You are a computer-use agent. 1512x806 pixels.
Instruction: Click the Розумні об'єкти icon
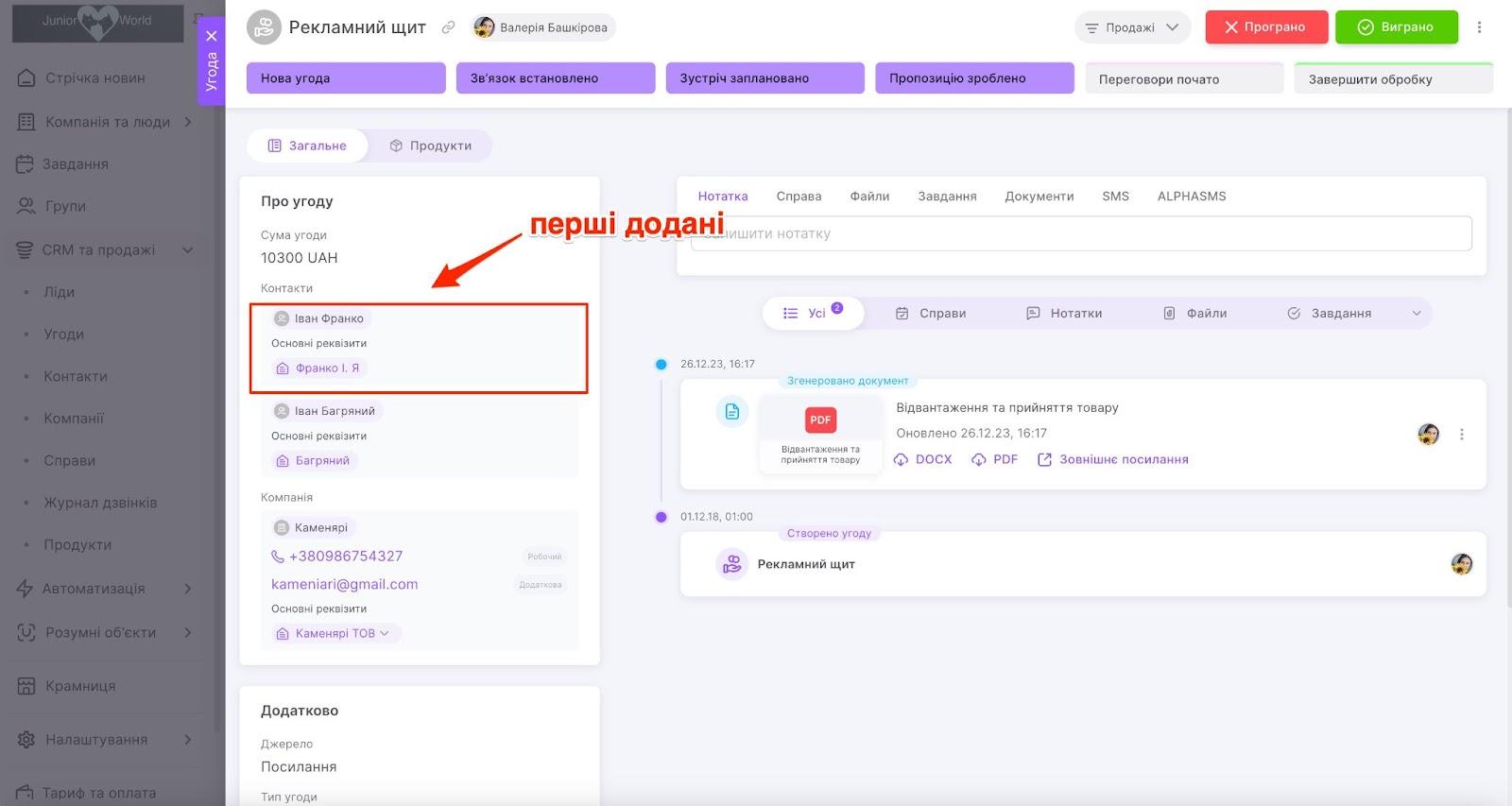pyautogui.click(x=26, y=632)
